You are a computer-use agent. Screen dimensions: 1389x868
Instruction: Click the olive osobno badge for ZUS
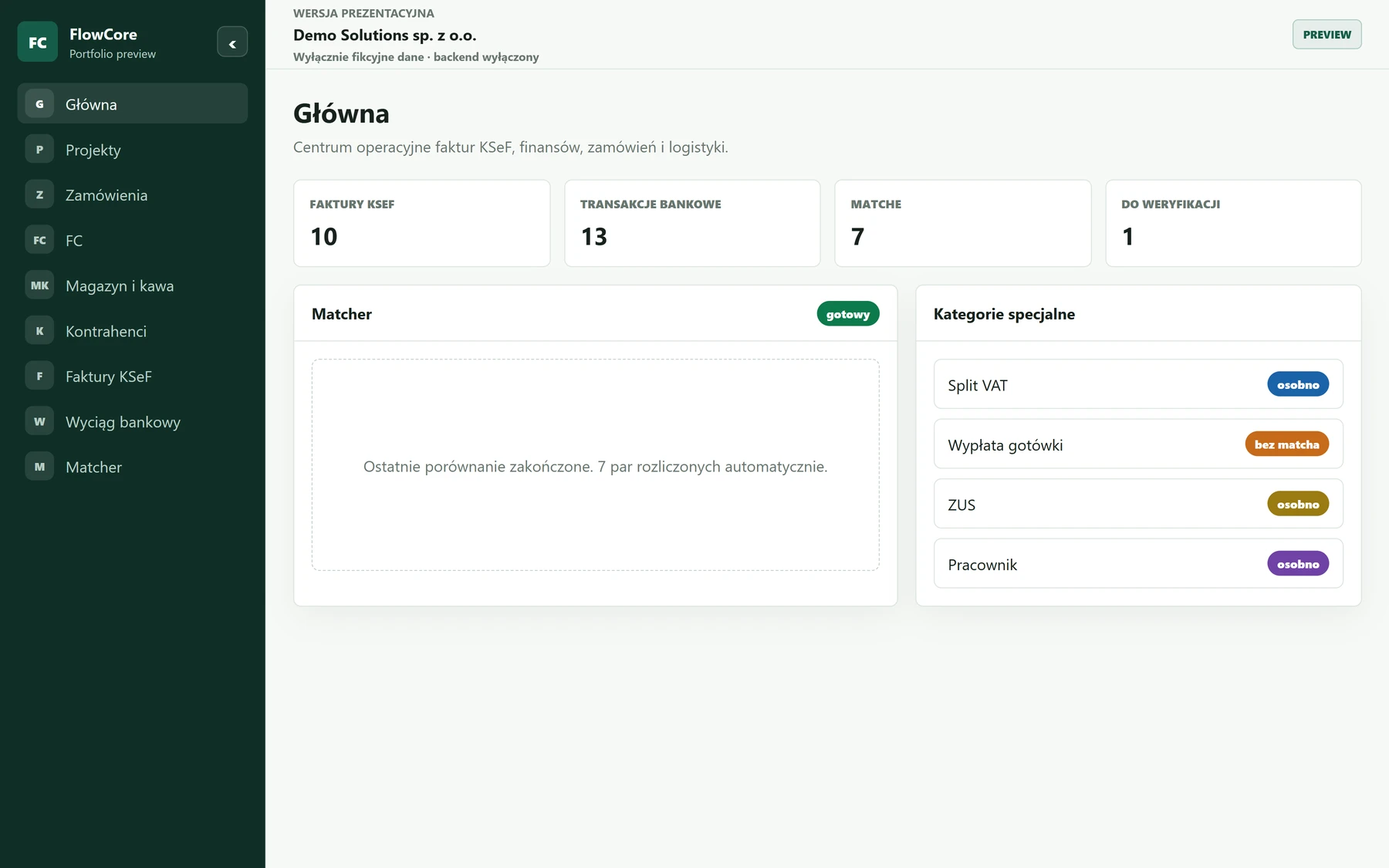tap(1298, 504)
